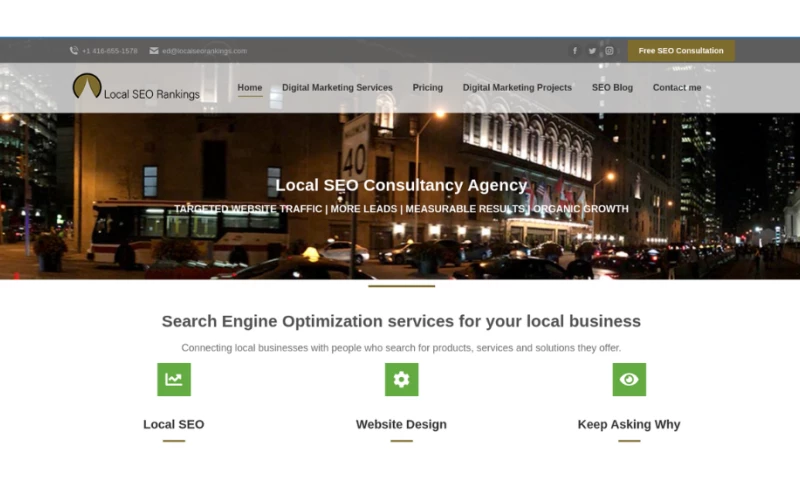This screenshot has height=480, width=800.
Task: Click the Keep Asking Why eye icon
Action: click(629, 379)
